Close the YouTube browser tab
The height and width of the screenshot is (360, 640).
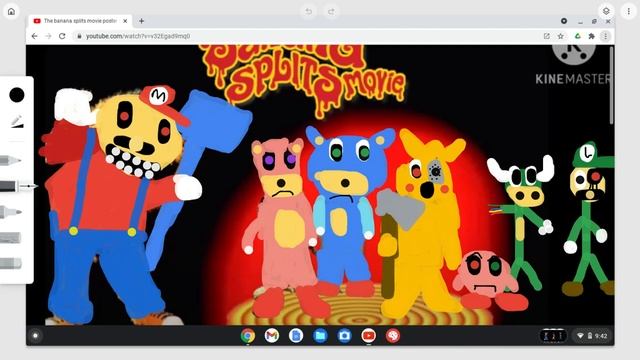pyautogui.click(x=125, y=21)
